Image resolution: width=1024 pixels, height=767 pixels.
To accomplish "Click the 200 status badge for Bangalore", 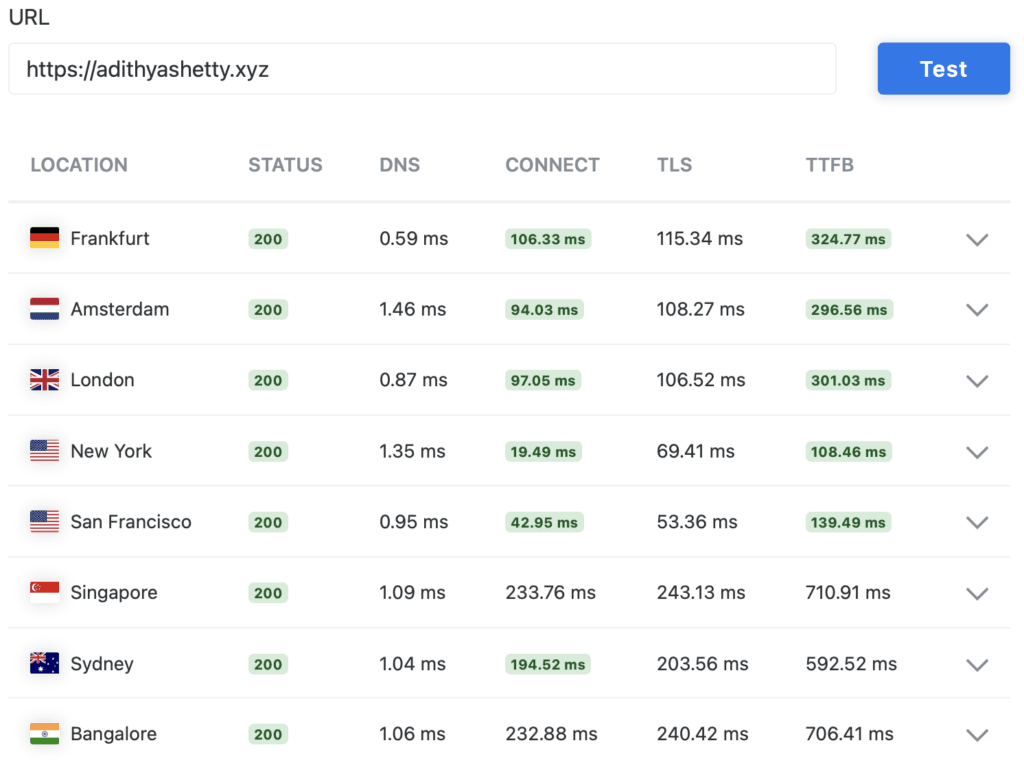I will [x=268, y=734].
